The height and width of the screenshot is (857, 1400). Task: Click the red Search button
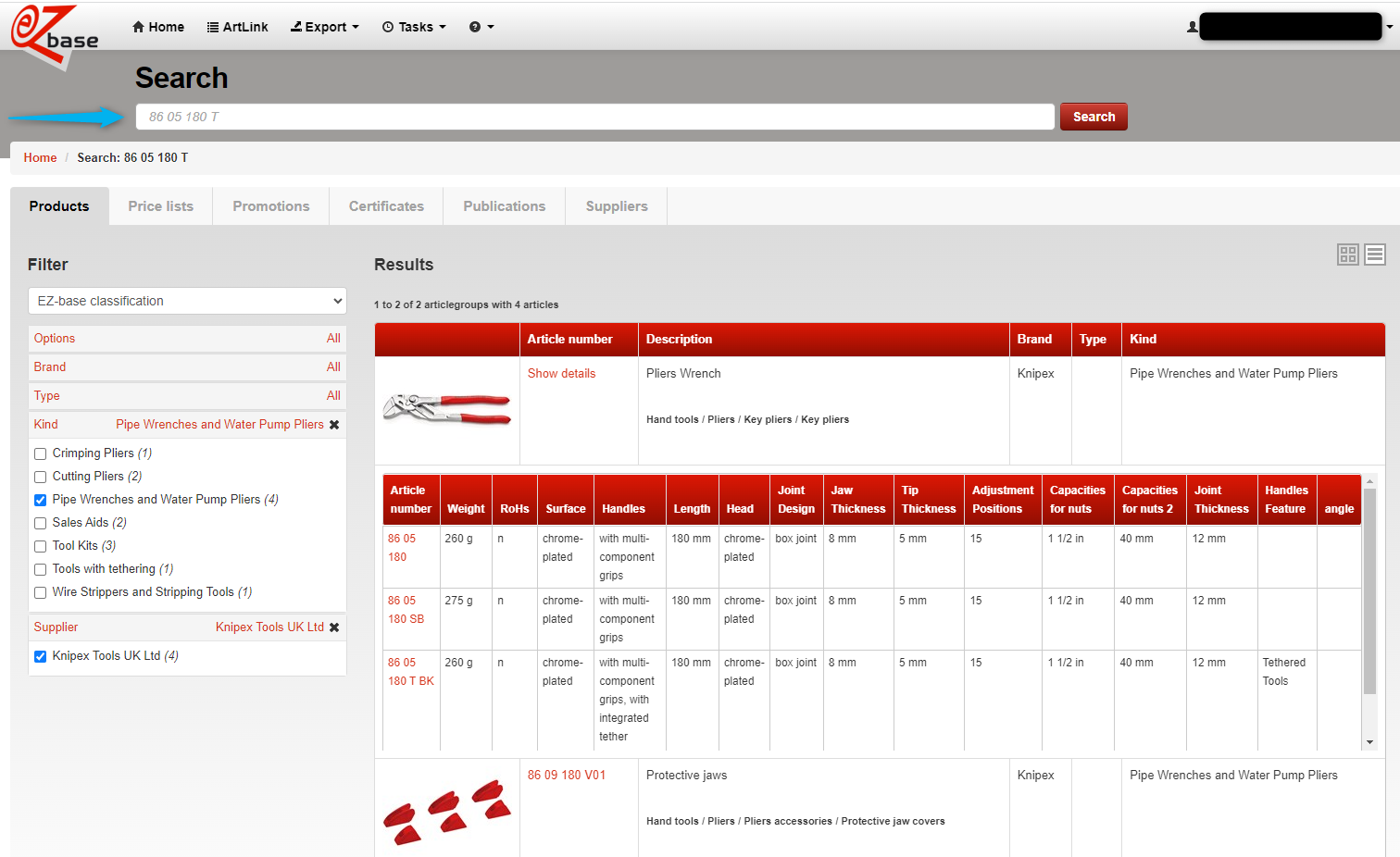1094,117
